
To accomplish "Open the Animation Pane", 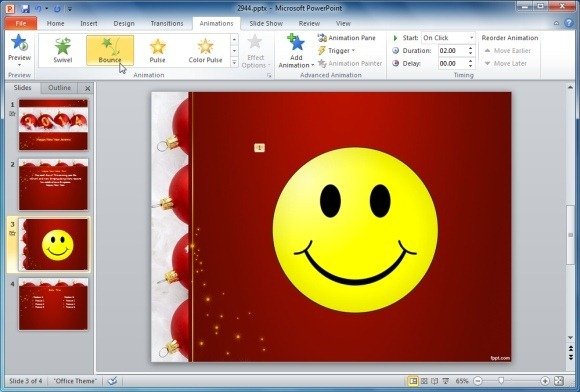I will pyautogui.click(x=347, y=38).
